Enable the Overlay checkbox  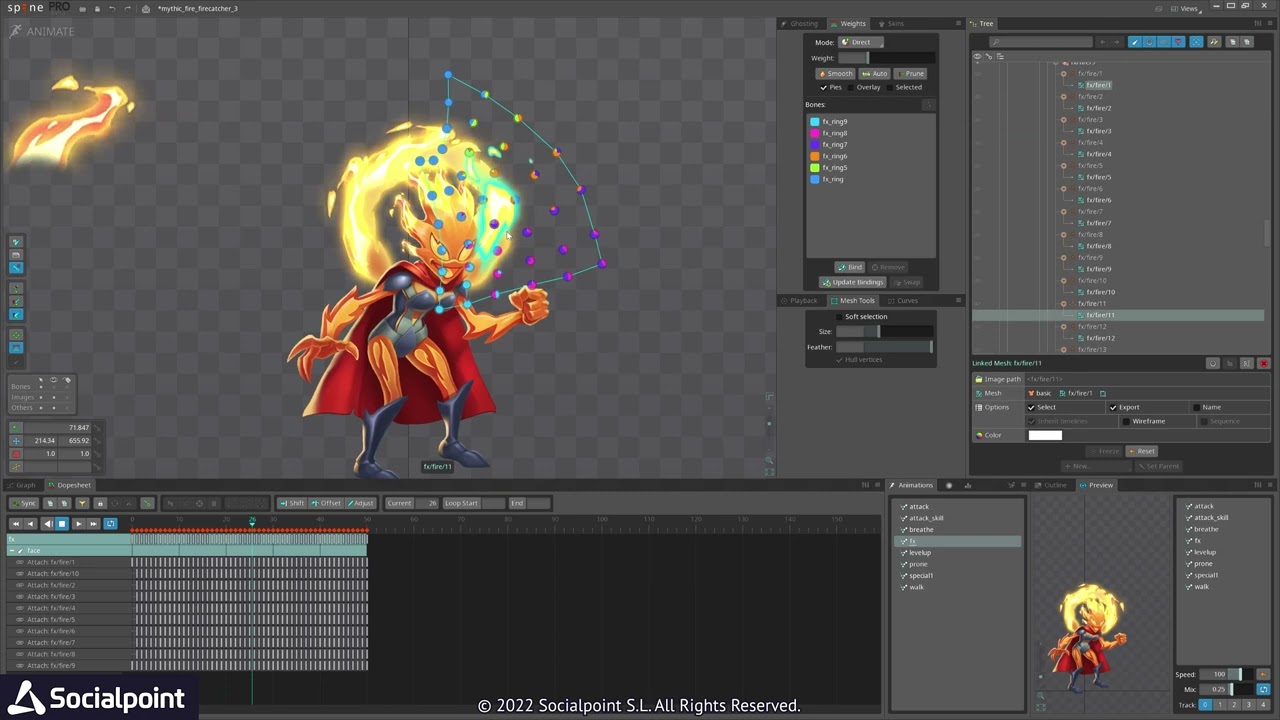click(851, 87)
